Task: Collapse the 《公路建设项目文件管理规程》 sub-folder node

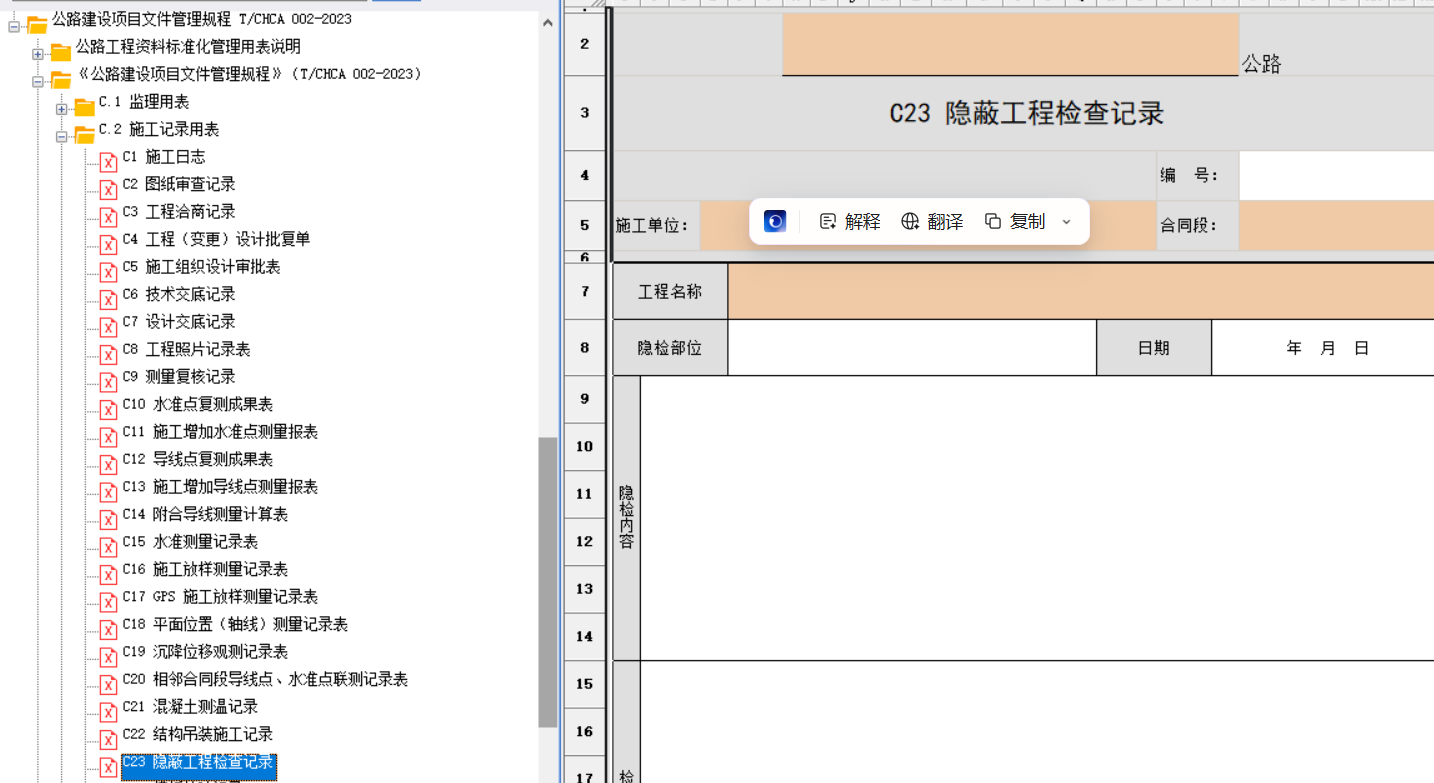Action: coord(38,81)
